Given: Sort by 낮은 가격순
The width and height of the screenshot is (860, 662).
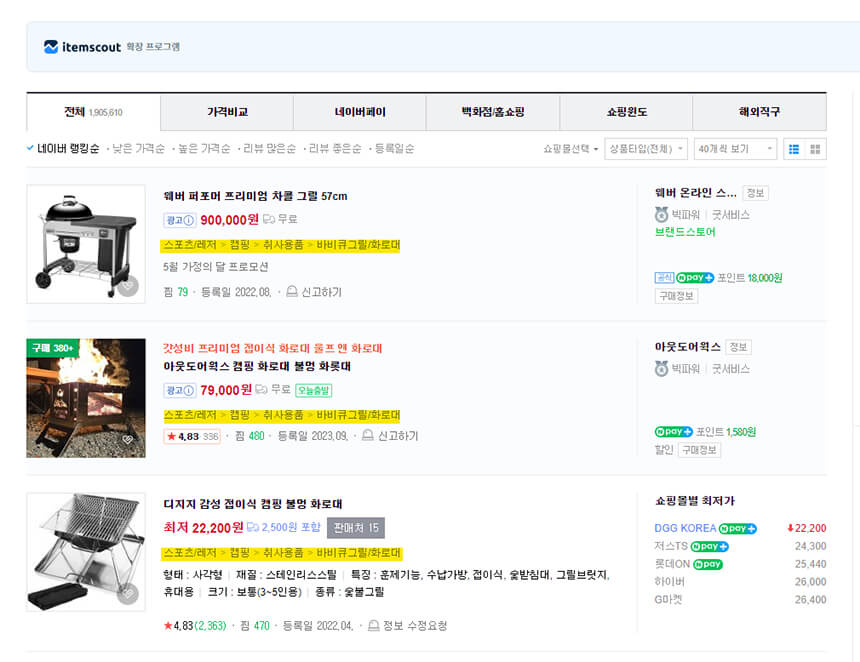Looking at the screenshot, I should 138,149.
